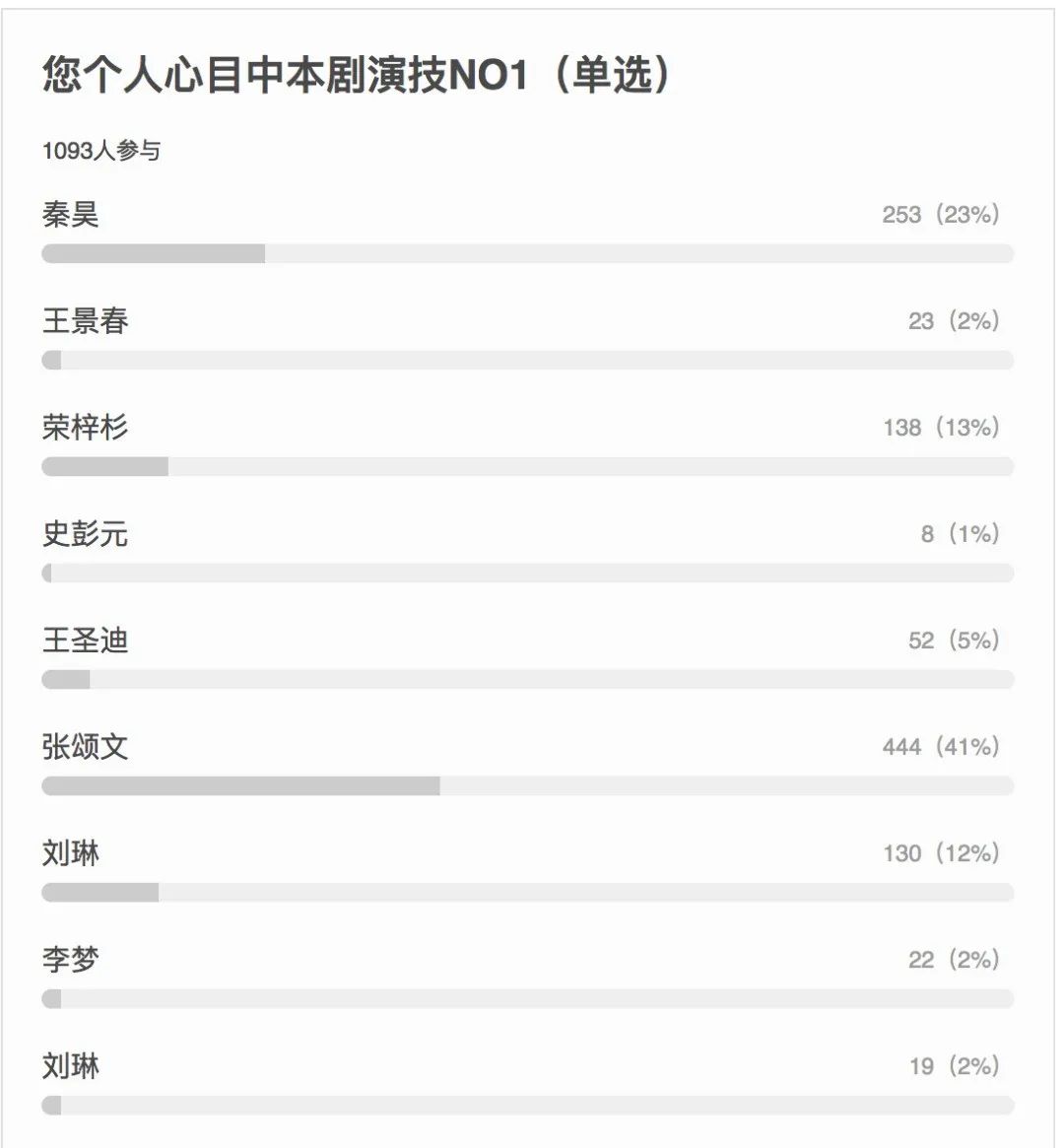The image size is (1064, 1148).
Task: Select the 张颂文 option label
Action: point(85,747)
